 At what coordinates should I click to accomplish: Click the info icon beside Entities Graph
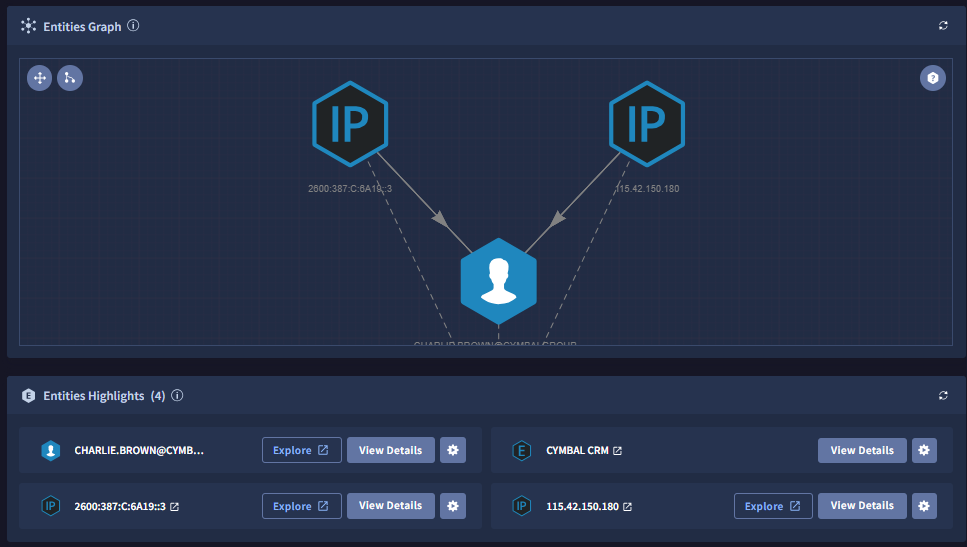134,26
